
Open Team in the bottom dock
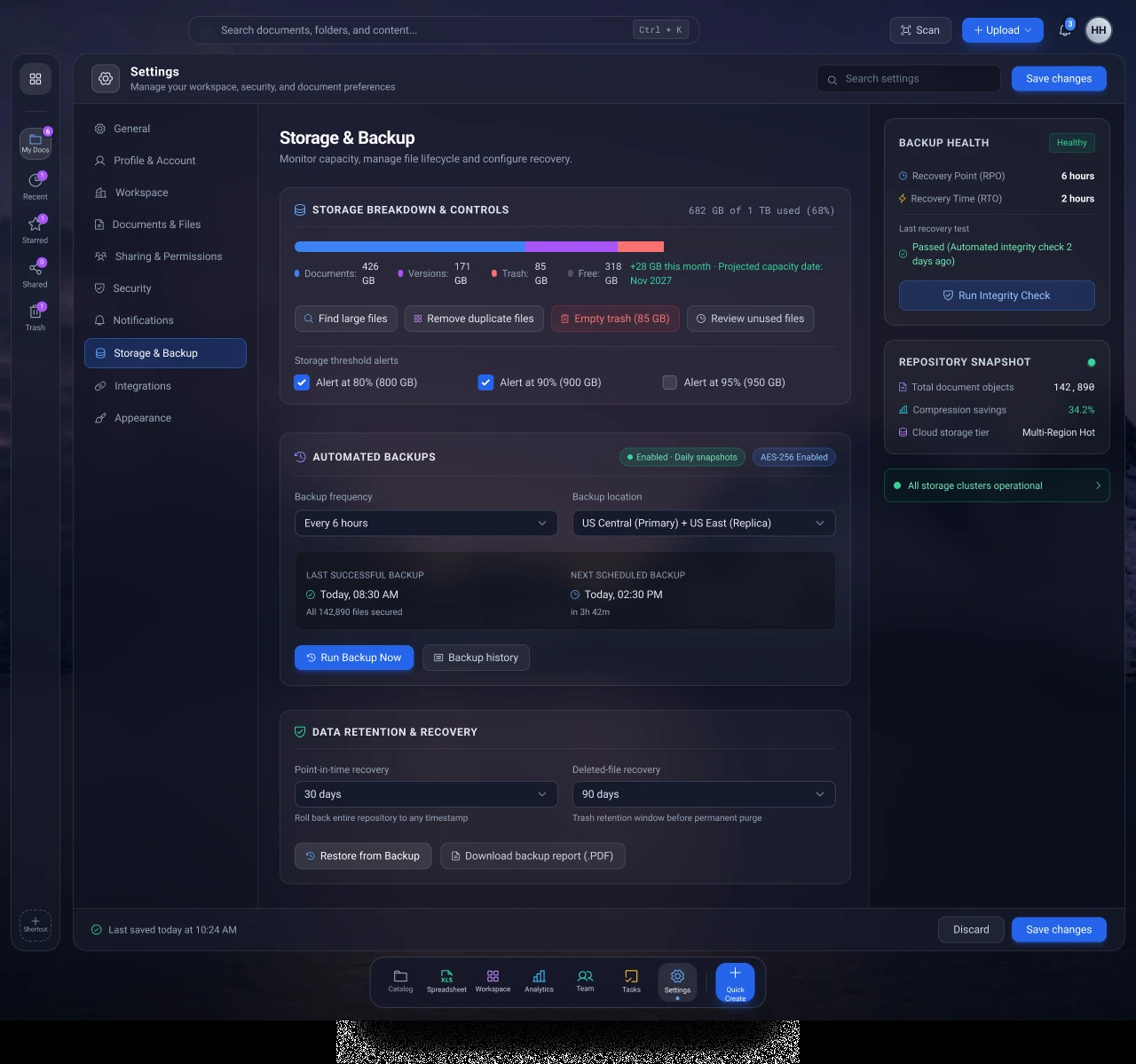coord(585,981)
